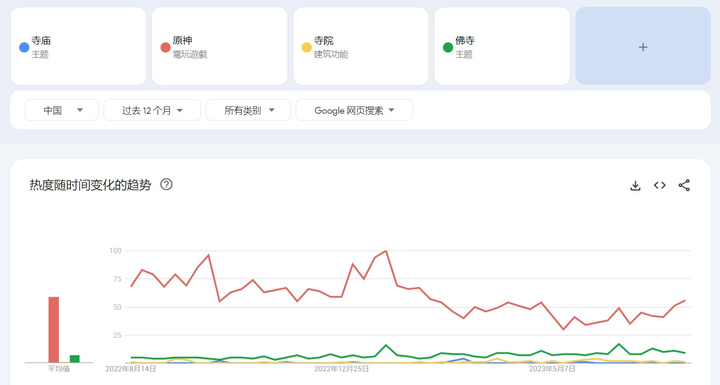720x385 pixels.
Task: Click the green average bar for 佛寺
Action: [74, 359]
